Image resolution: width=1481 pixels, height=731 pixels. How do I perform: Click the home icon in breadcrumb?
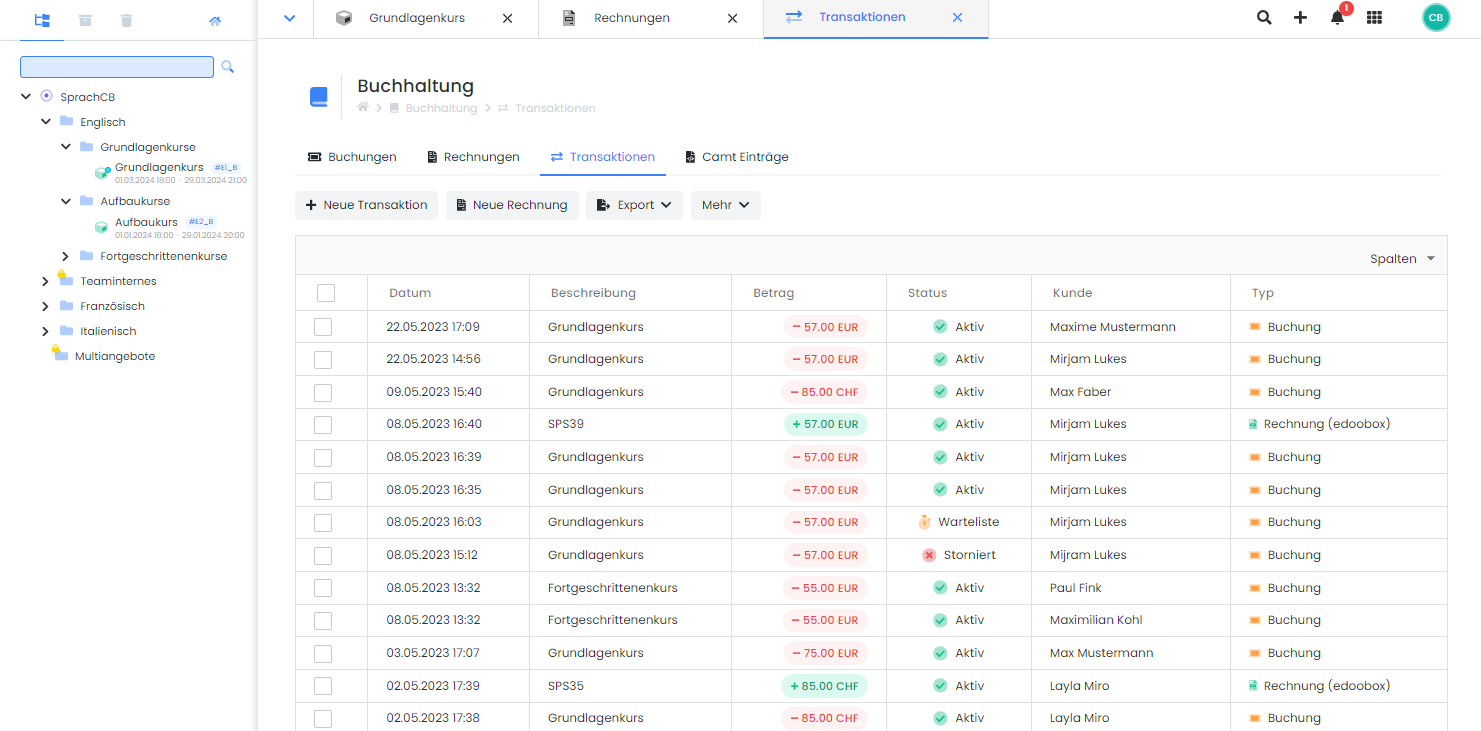(363, 108)
